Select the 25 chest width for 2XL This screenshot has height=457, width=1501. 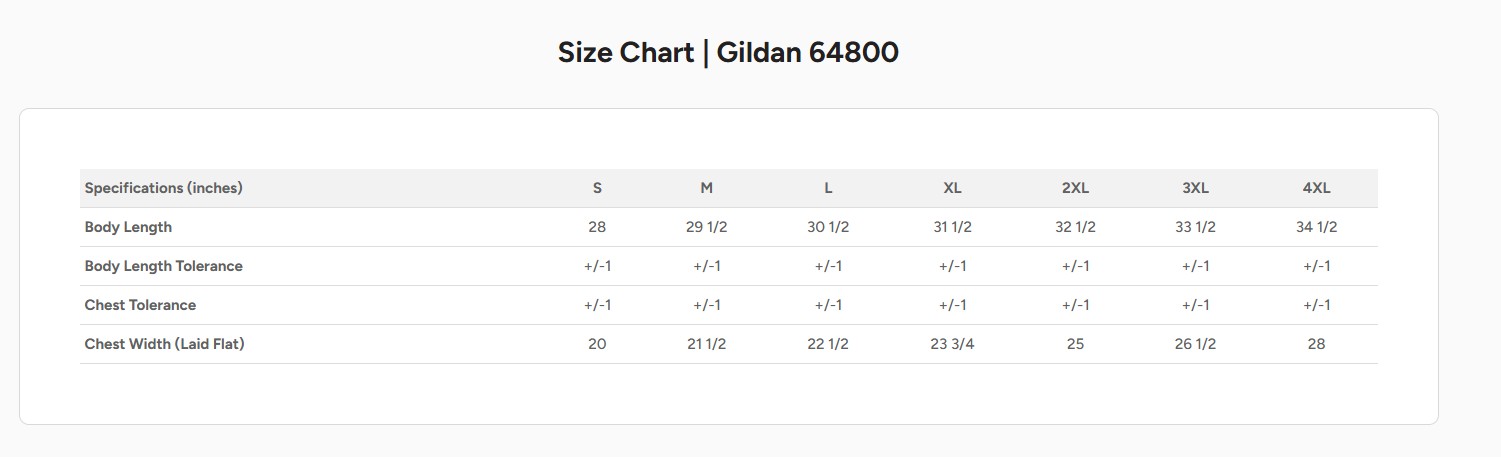[1075, 344]
